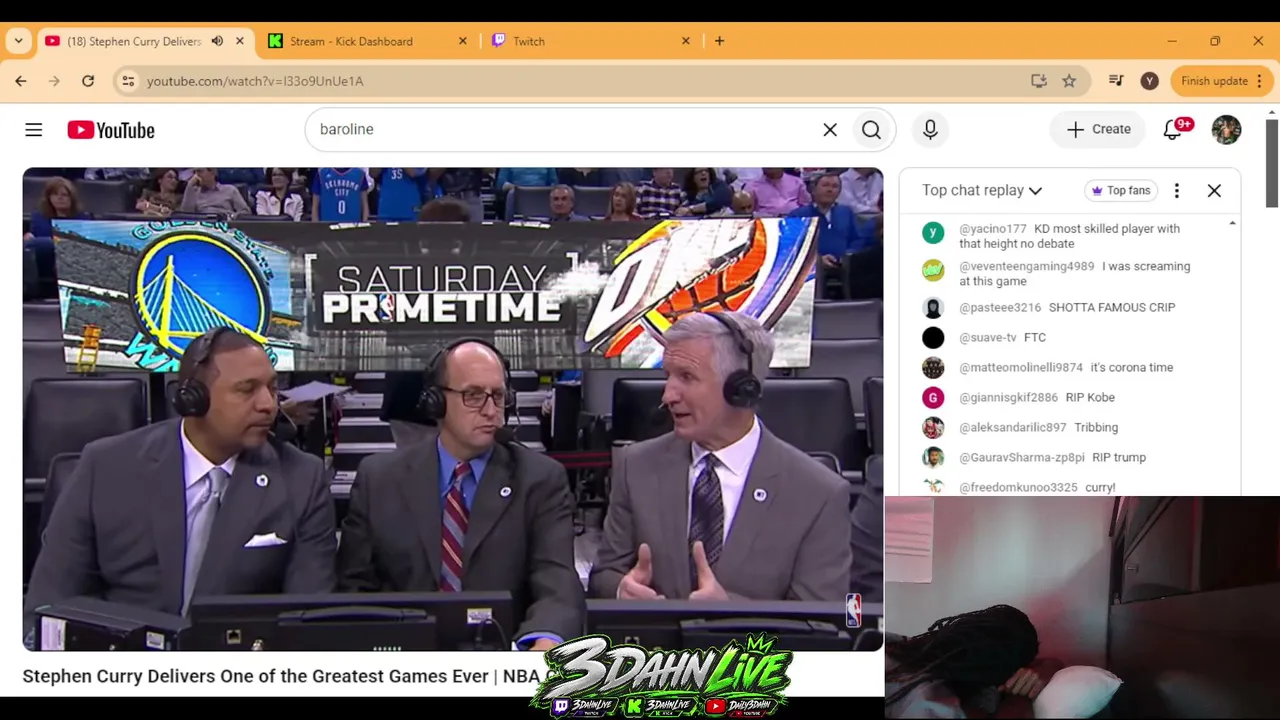Screen dimensions: 1280x720
Task: Reload the current YouTube page
Action: [x=88, y=81]
